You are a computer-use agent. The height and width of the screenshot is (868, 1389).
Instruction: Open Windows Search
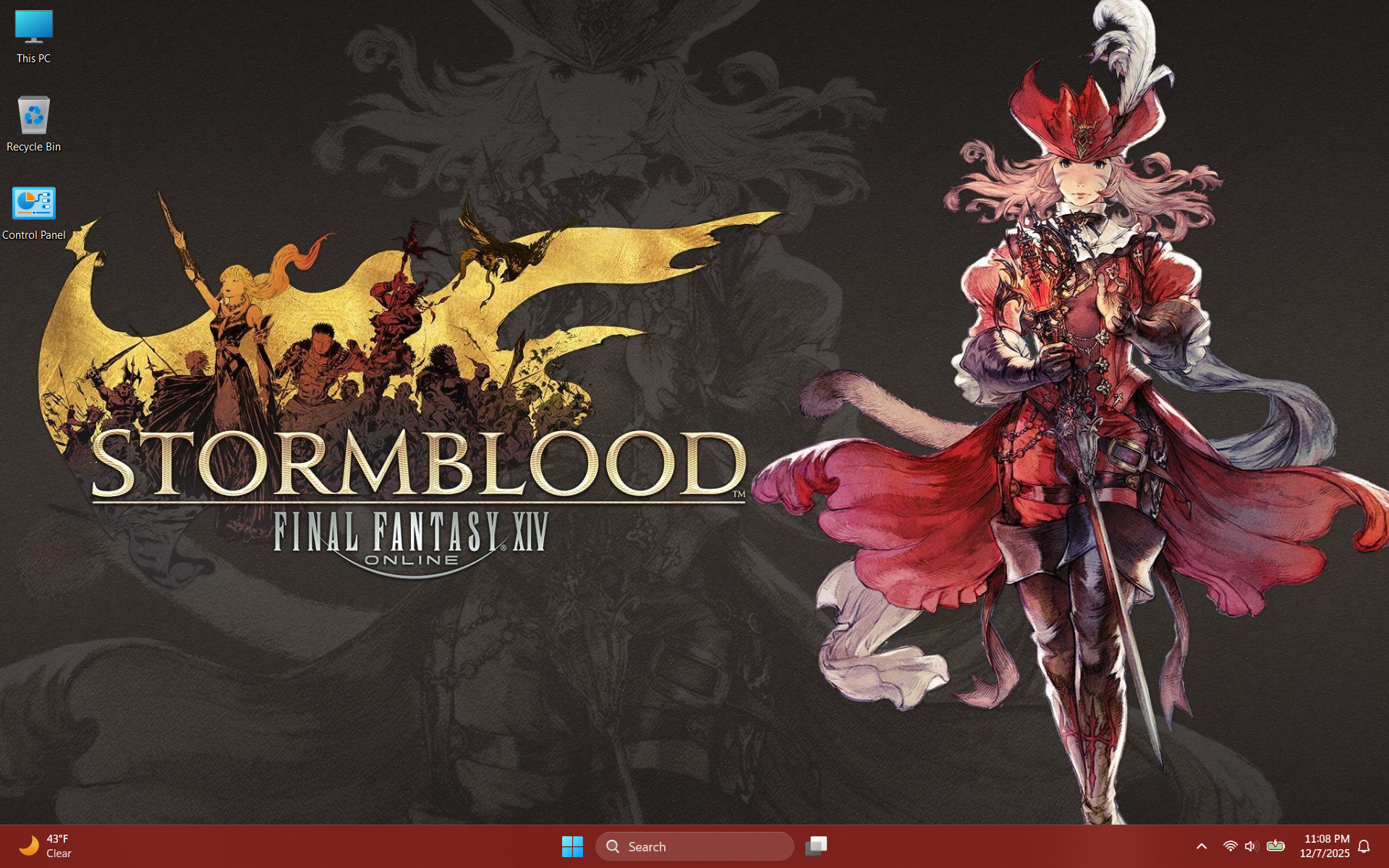(x=693, y=846)
